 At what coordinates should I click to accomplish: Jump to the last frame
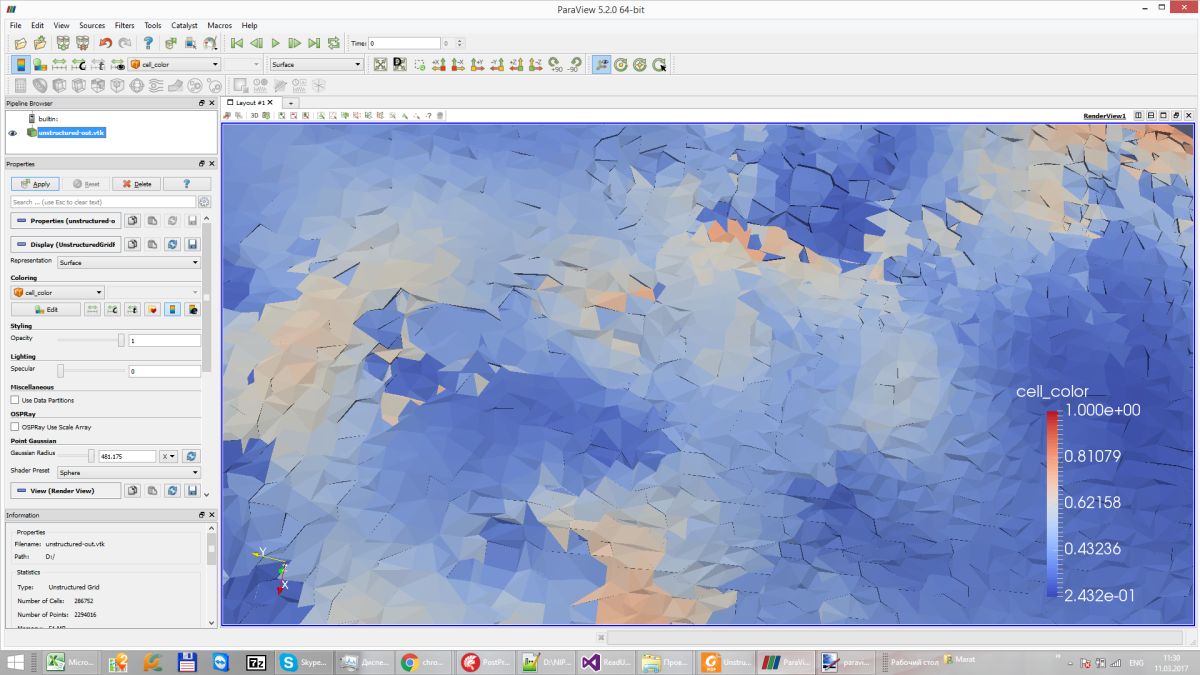pyautogui.click(x=313, y=43)
